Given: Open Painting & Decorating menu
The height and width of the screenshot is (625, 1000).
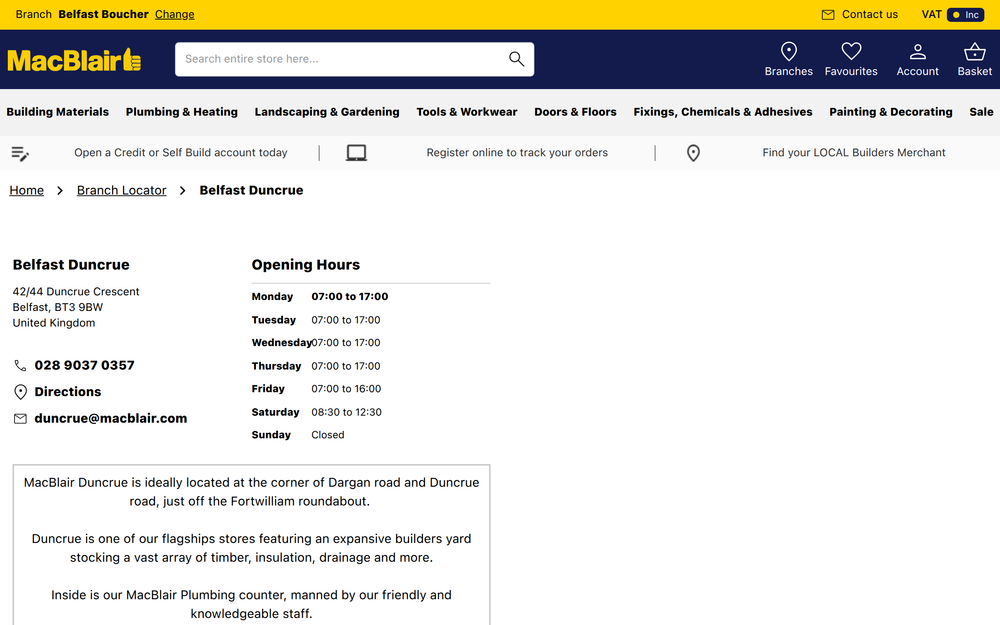Looking at the screenshot, I should (890, 112).
